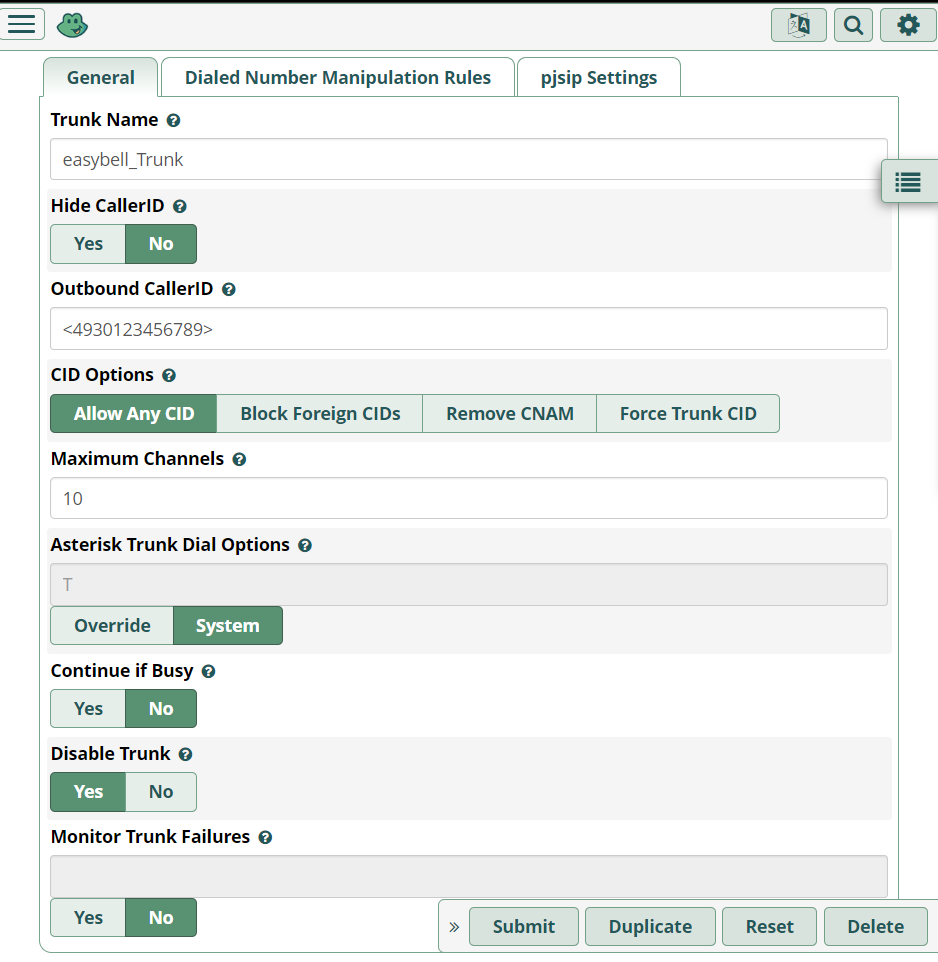Open the language selection icon

point(798,25)
